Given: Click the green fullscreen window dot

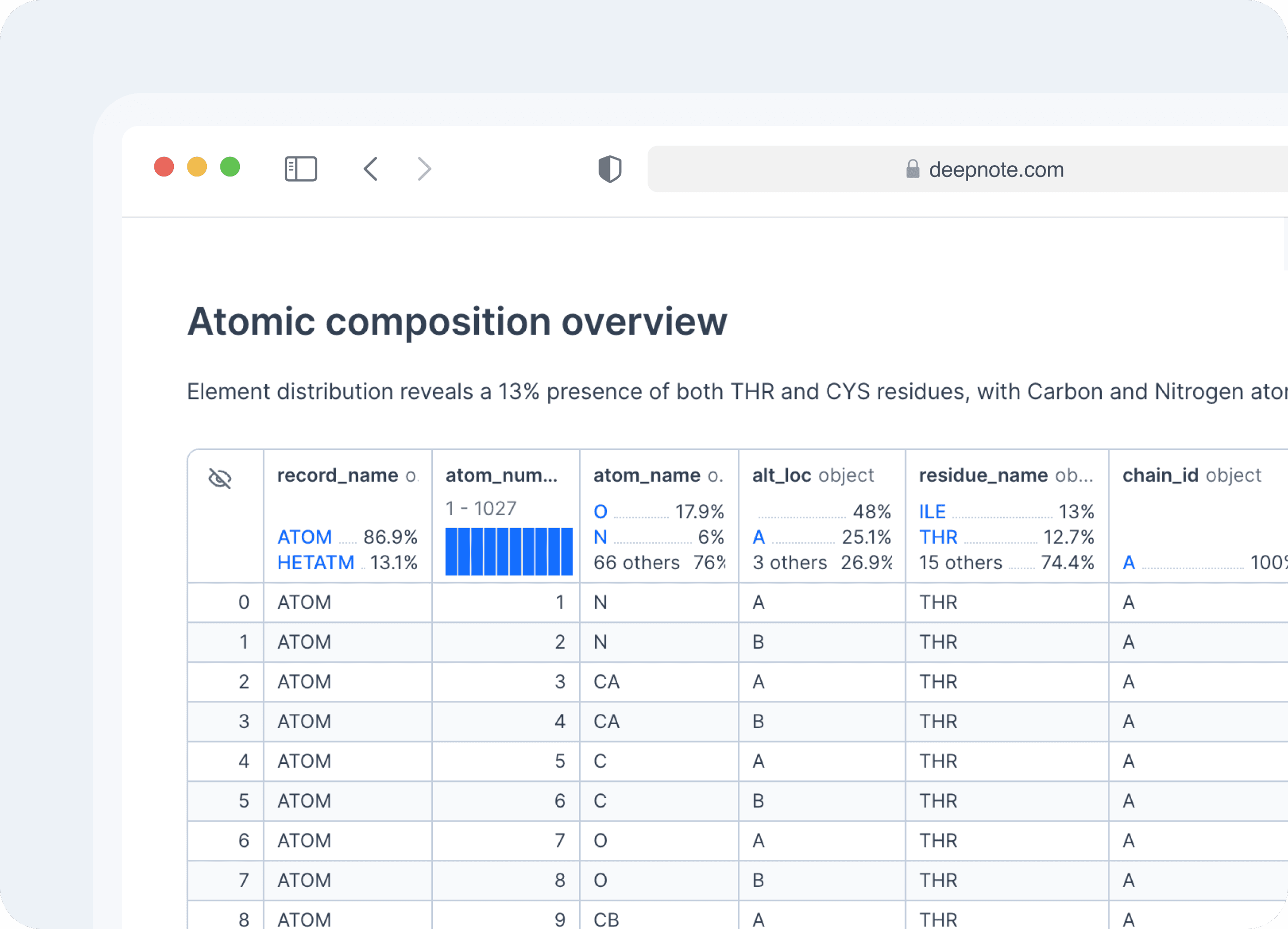Looking at the screenshot, I should [x=230, y=167].
